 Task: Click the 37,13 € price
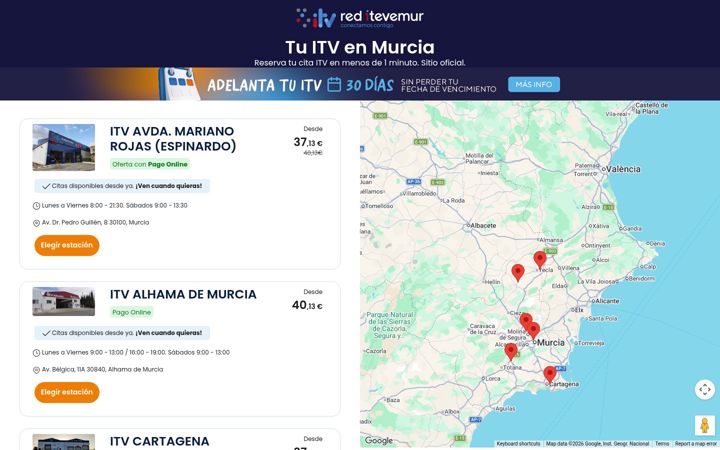click(308, 142)
